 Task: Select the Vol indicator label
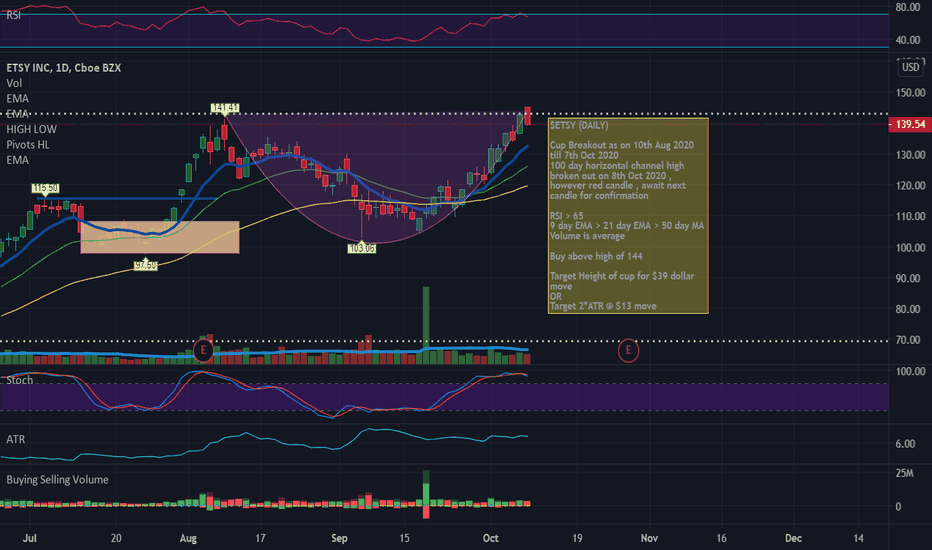click(x=14, y=83)
